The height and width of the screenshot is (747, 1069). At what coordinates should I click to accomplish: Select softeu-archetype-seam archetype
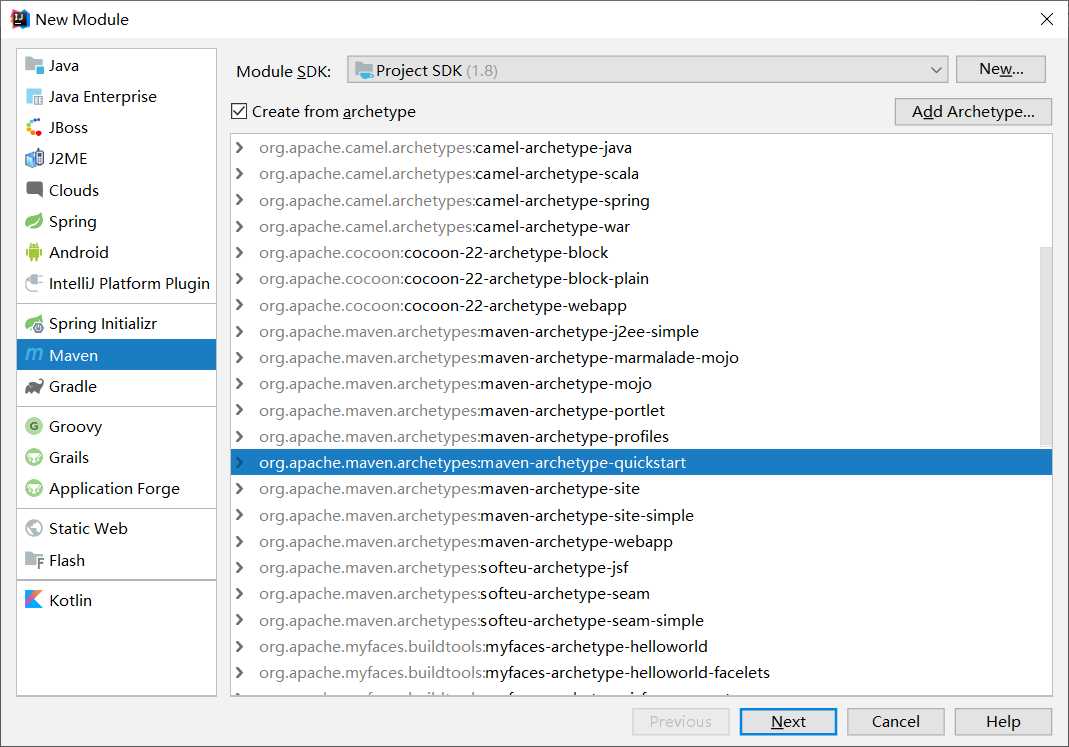(641, 594)
